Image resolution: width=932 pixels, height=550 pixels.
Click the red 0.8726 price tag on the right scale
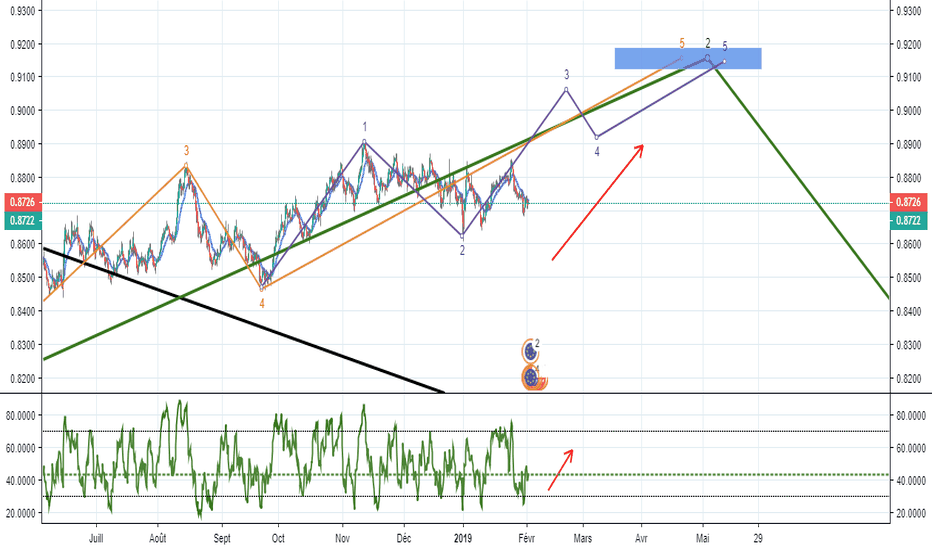[908, 202]
